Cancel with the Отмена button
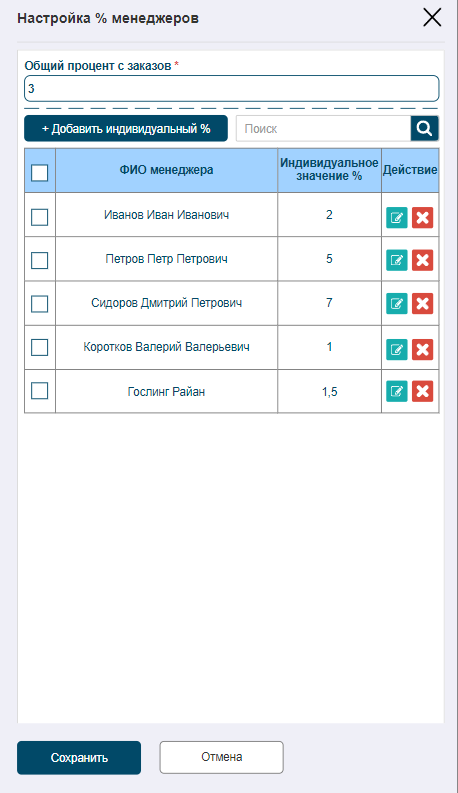This screenshot has width=458, height=793. pyautogui.click(x=221, y=757)
